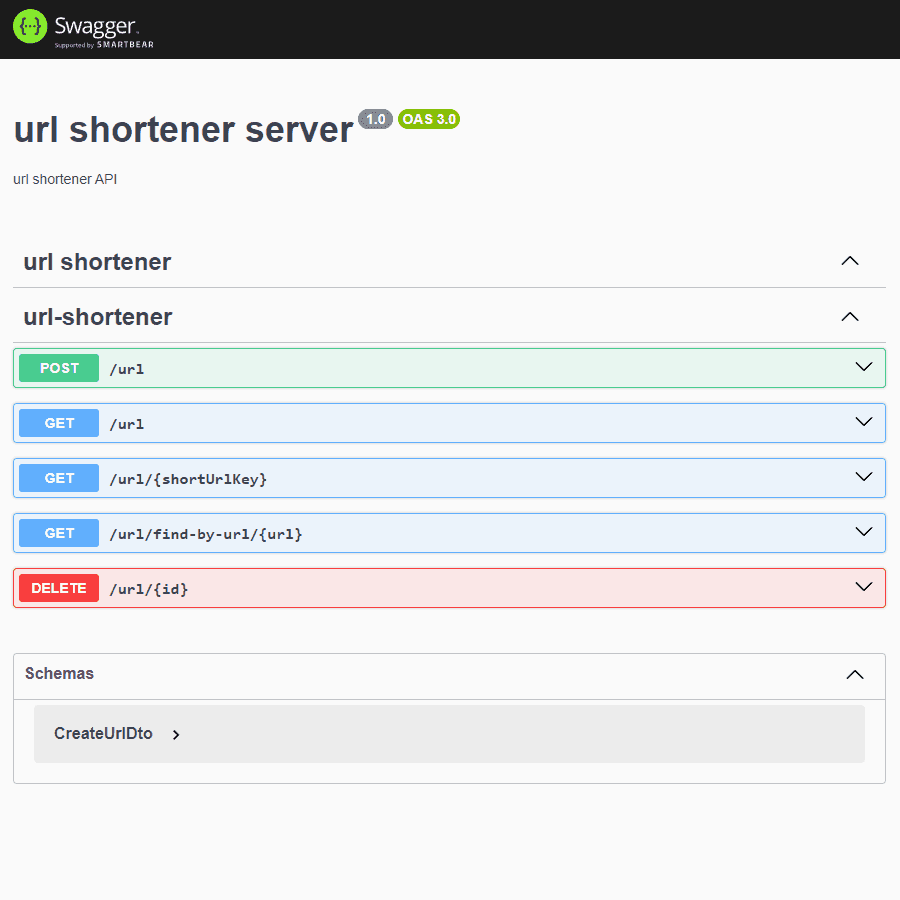Click the OAS 3.0 badge

pyautogui.click(x=429, y=119)
